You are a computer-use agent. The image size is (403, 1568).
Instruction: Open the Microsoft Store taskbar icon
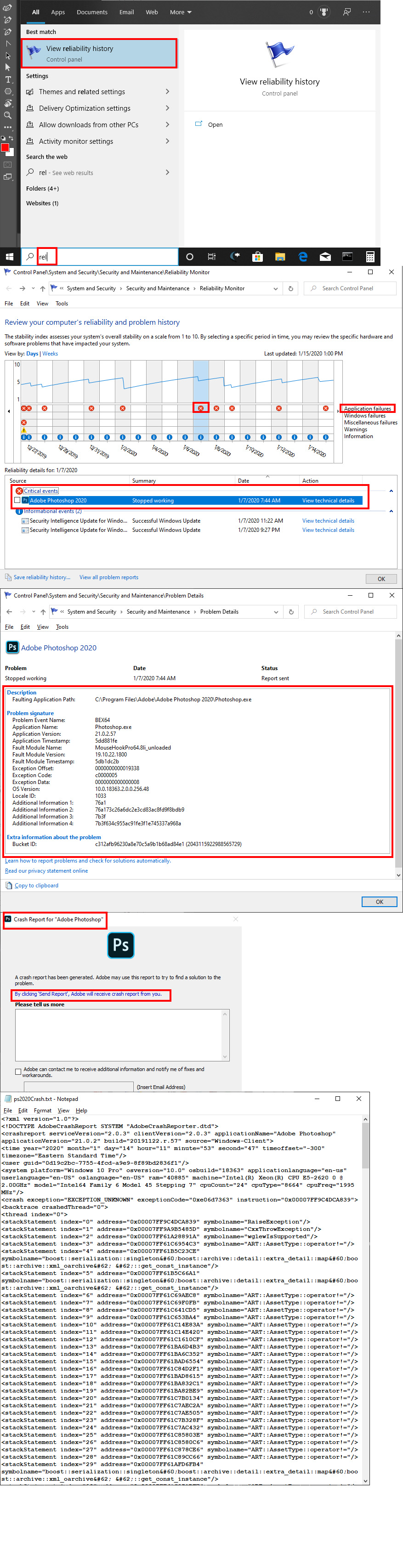[257, 257]
